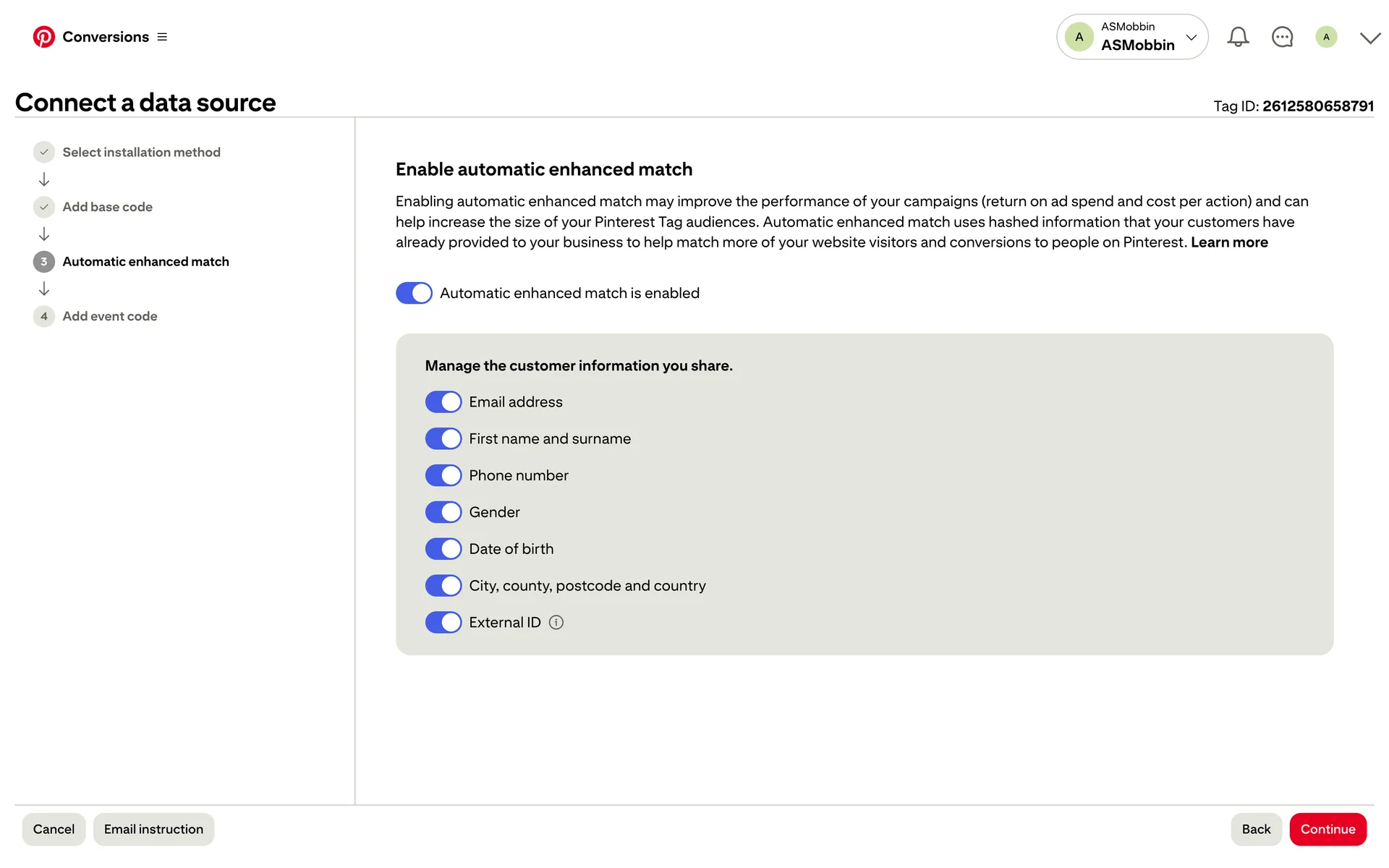Disable automatic enhanced match toggle
This screenshot has height=868, width=1389.
pyautogui.click(x=414, y=293)
